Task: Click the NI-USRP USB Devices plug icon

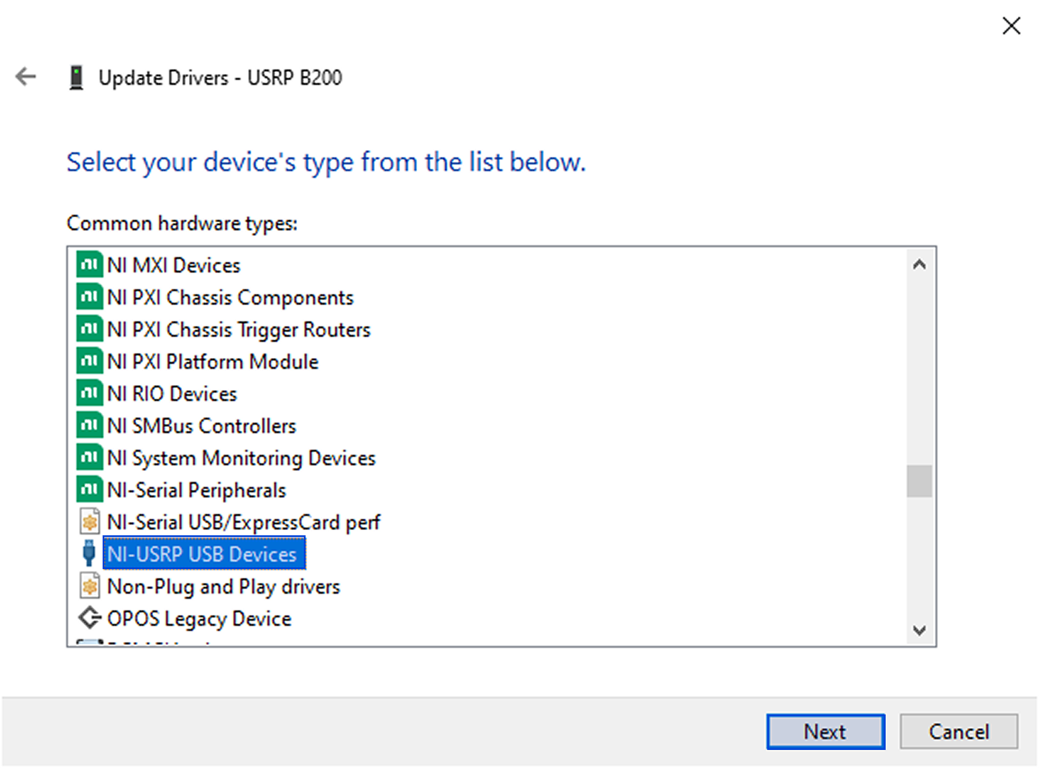Action: point(90,554)
